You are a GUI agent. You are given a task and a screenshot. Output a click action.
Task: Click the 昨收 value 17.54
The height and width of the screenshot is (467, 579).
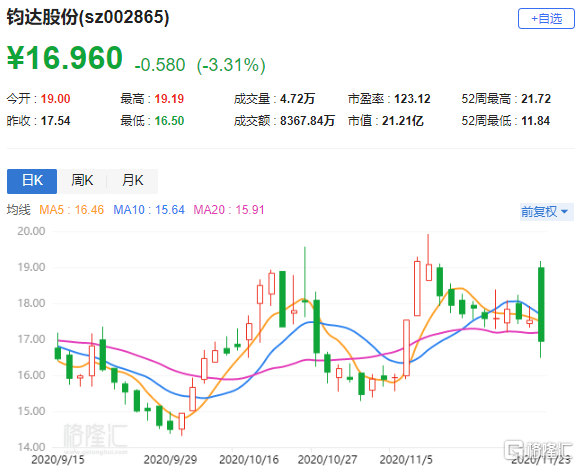pyautogui.click(x=55, y=121)
